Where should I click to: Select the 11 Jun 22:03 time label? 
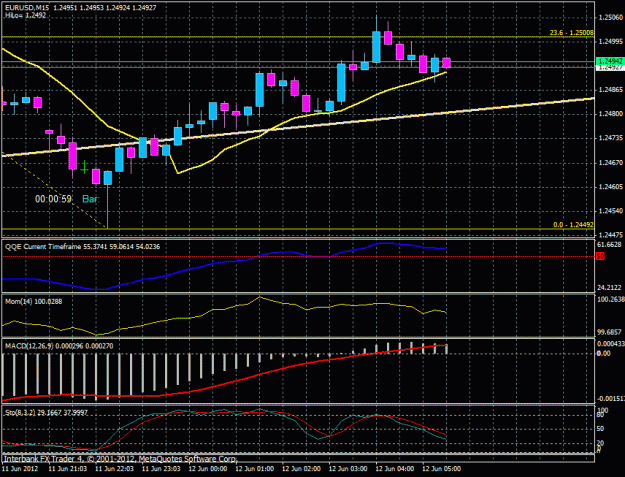tap(114, 469)
